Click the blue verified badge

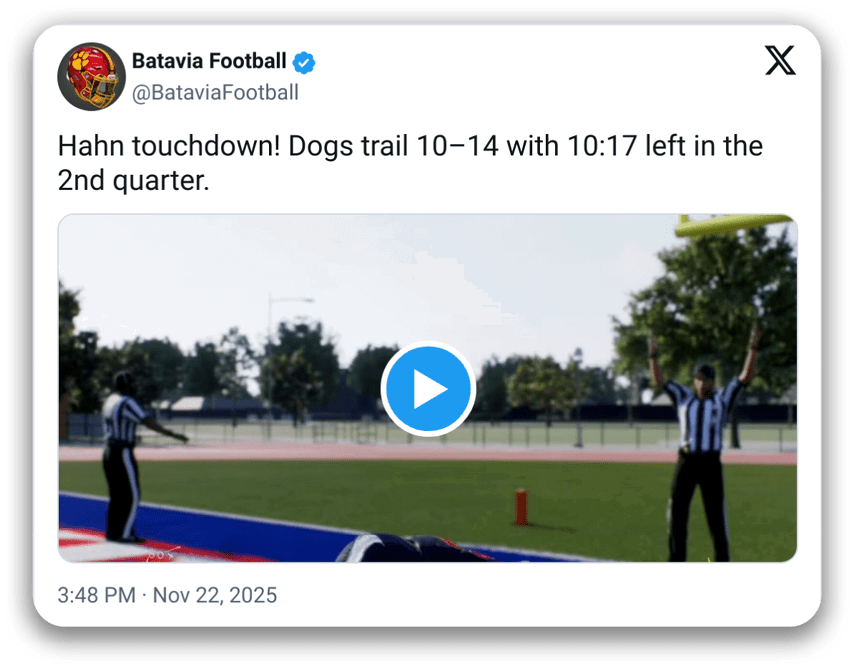(304, 62)
